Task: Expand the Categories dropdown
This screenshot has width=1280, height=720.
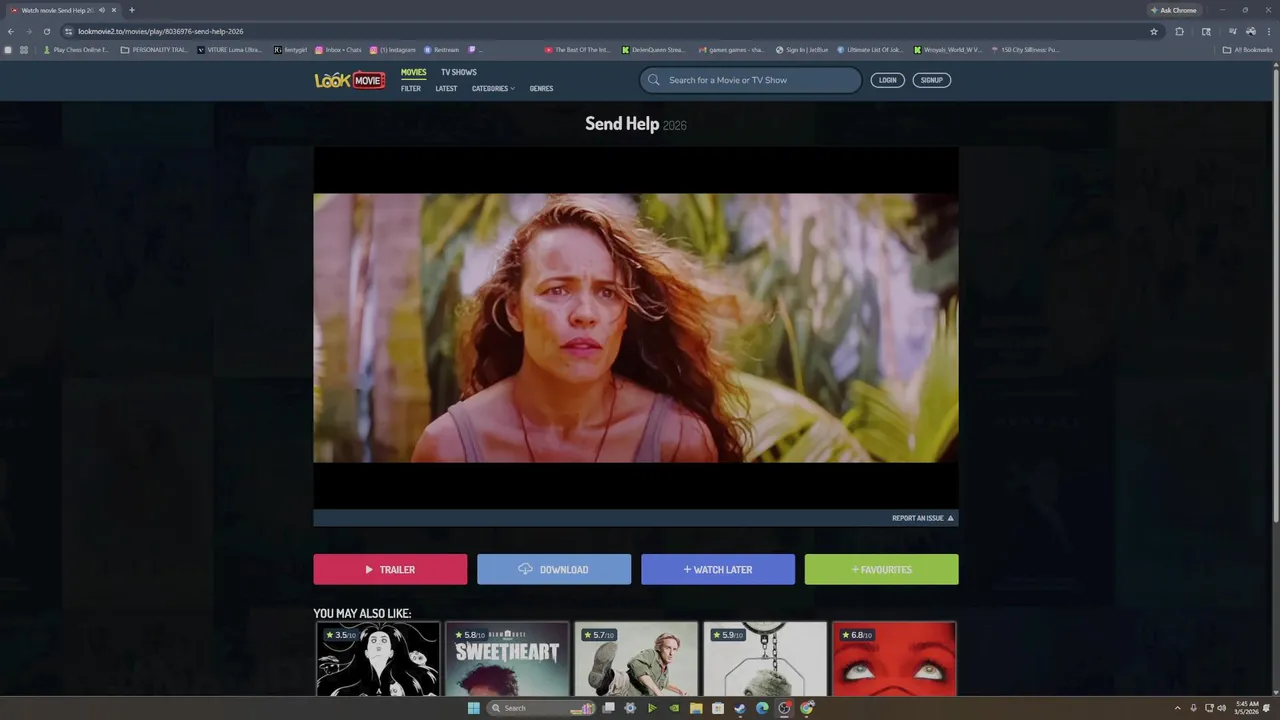Action: [493, 89]
